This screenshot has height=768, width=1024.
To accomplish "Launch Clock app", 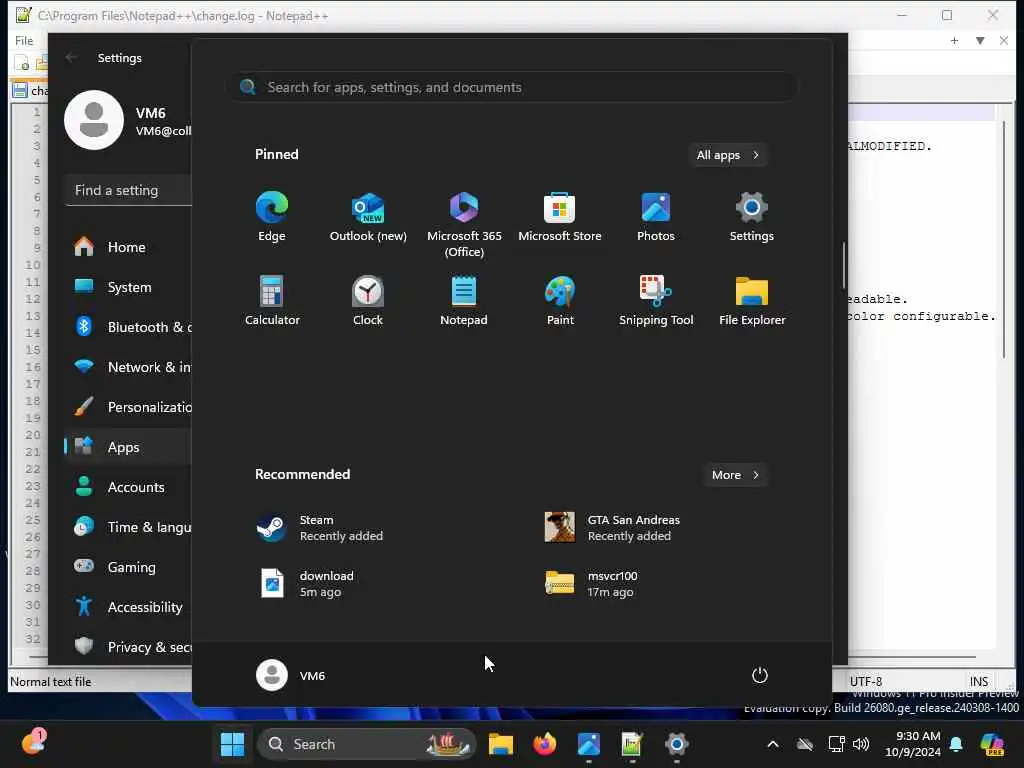I will point(368,300).
